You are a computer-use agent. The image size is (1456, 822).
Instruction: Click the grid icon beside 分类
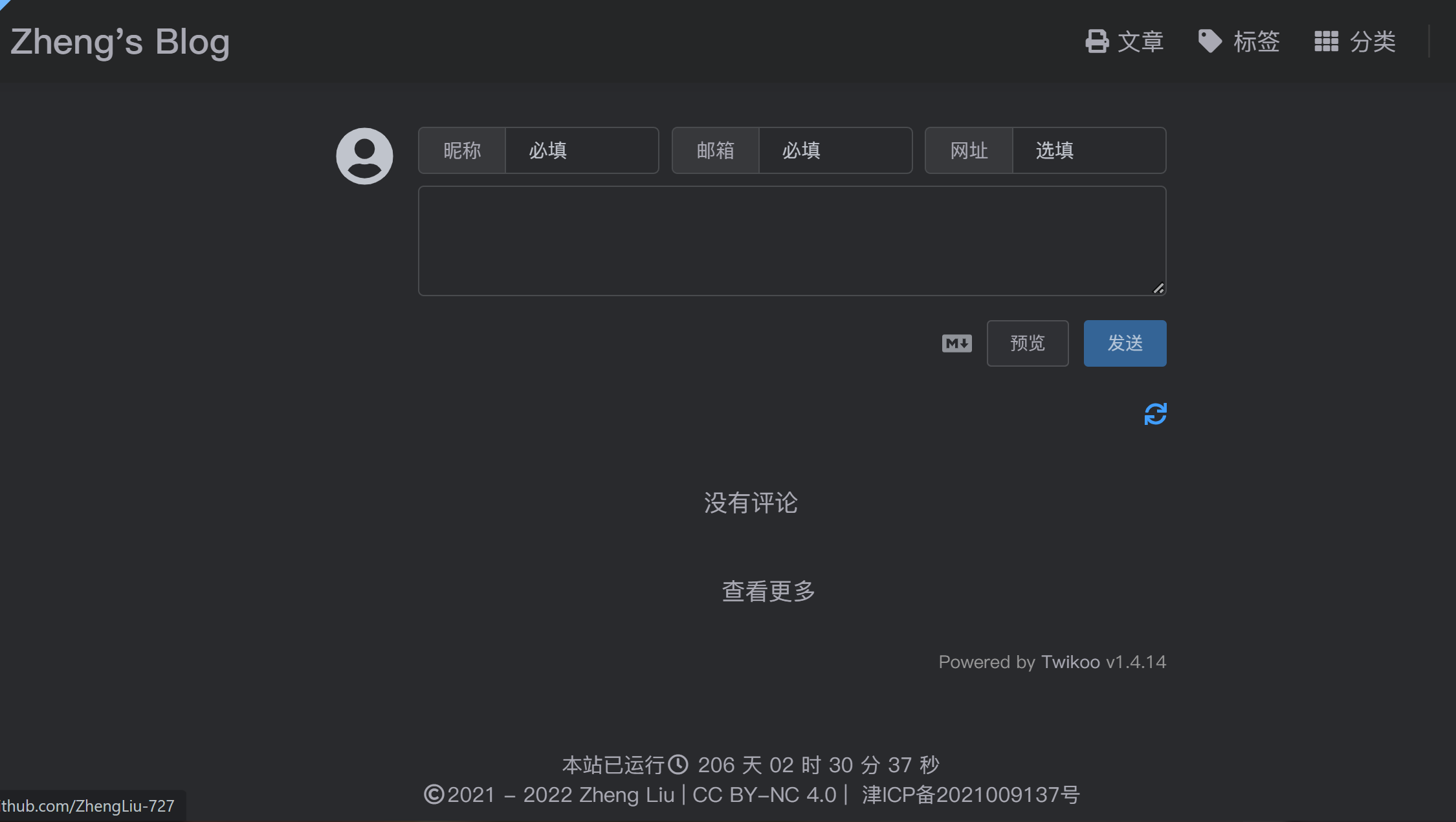[1326, 41]
